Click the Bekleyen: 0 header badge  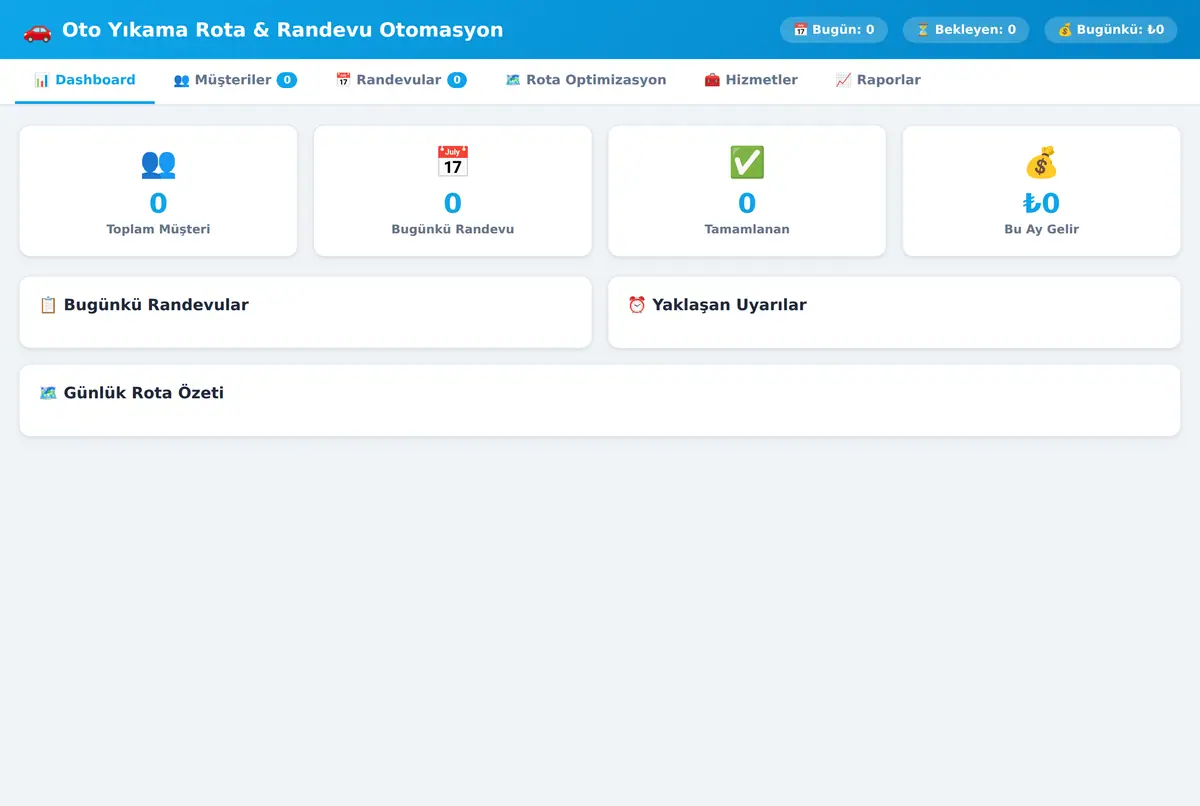[966, 30]
